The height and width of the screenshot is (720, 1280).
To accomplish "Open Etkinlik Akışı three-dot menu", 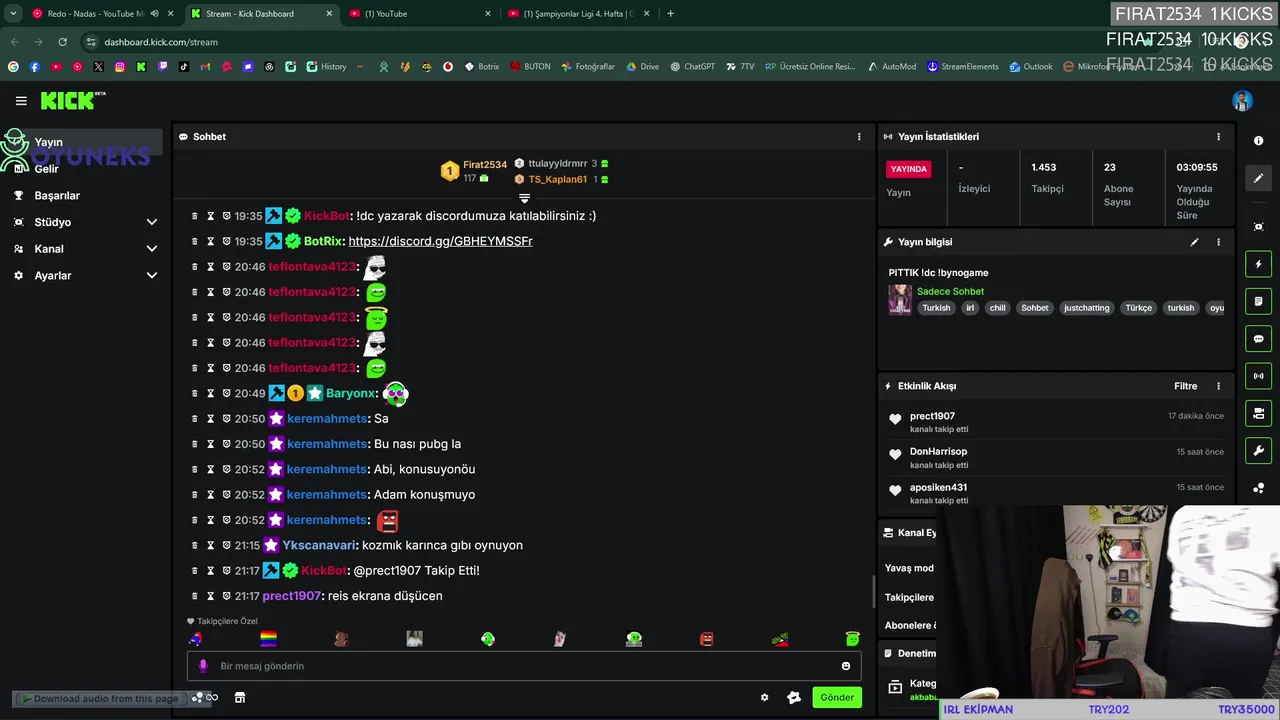I will [x=1218, y=386].
